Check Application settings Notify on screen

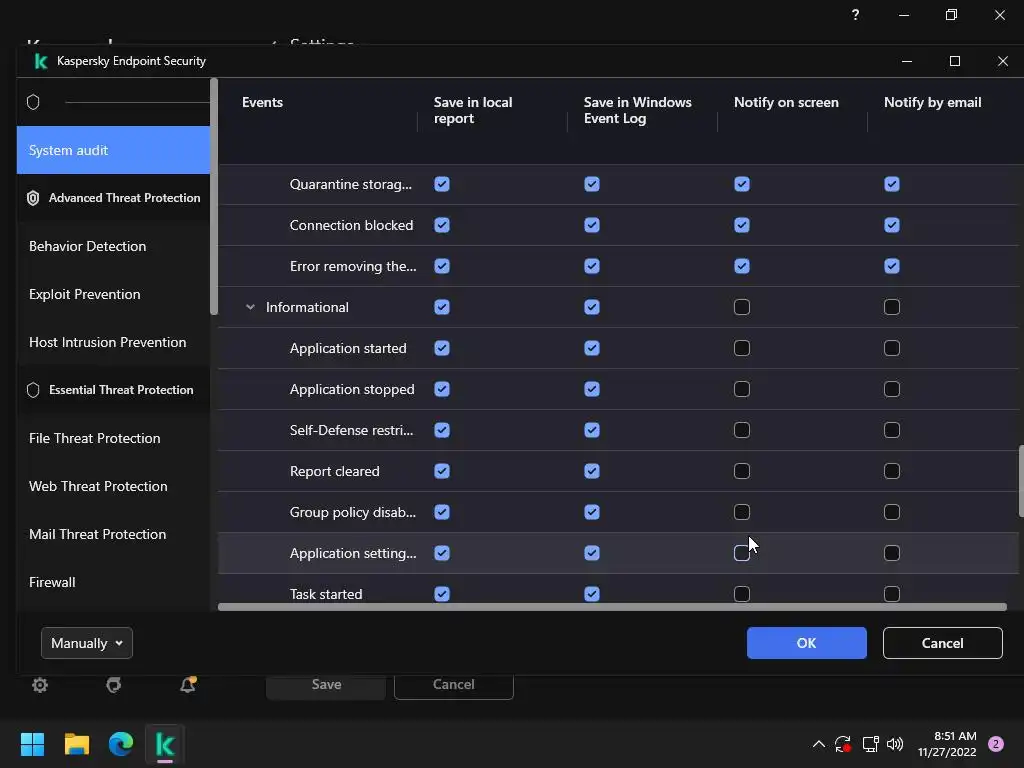pos(742,553)
